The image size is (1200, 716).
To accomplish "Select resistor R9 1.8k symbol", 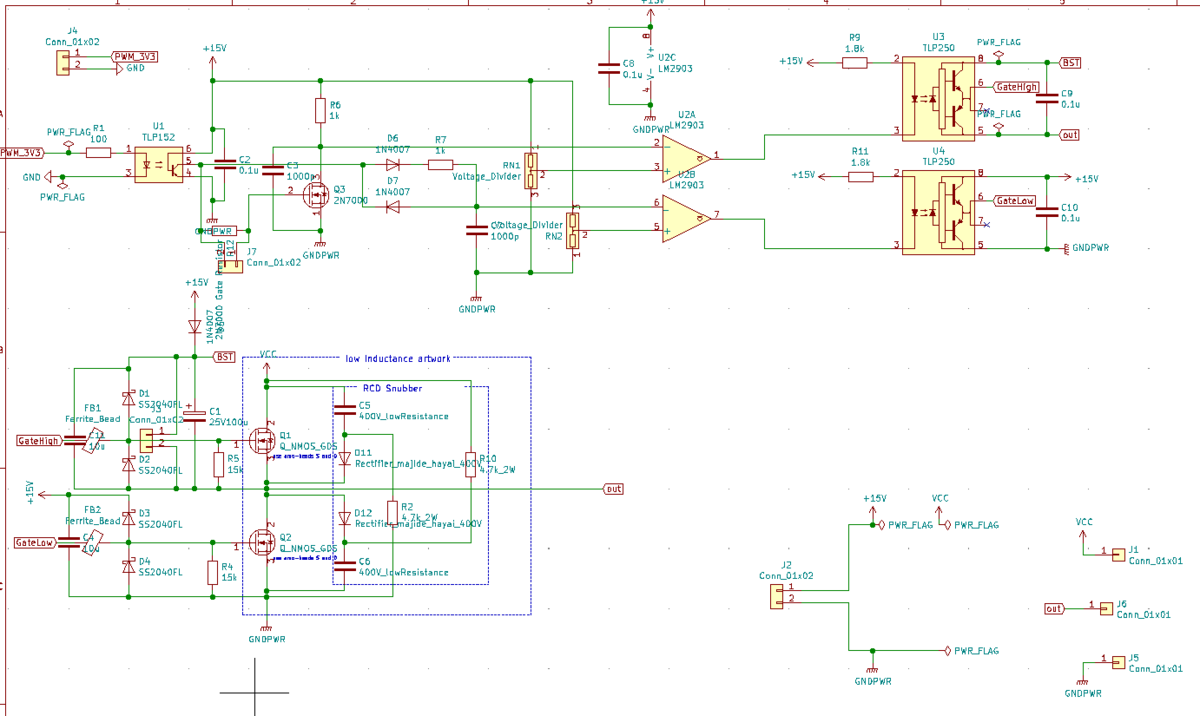I will click(x=855, y=62).
